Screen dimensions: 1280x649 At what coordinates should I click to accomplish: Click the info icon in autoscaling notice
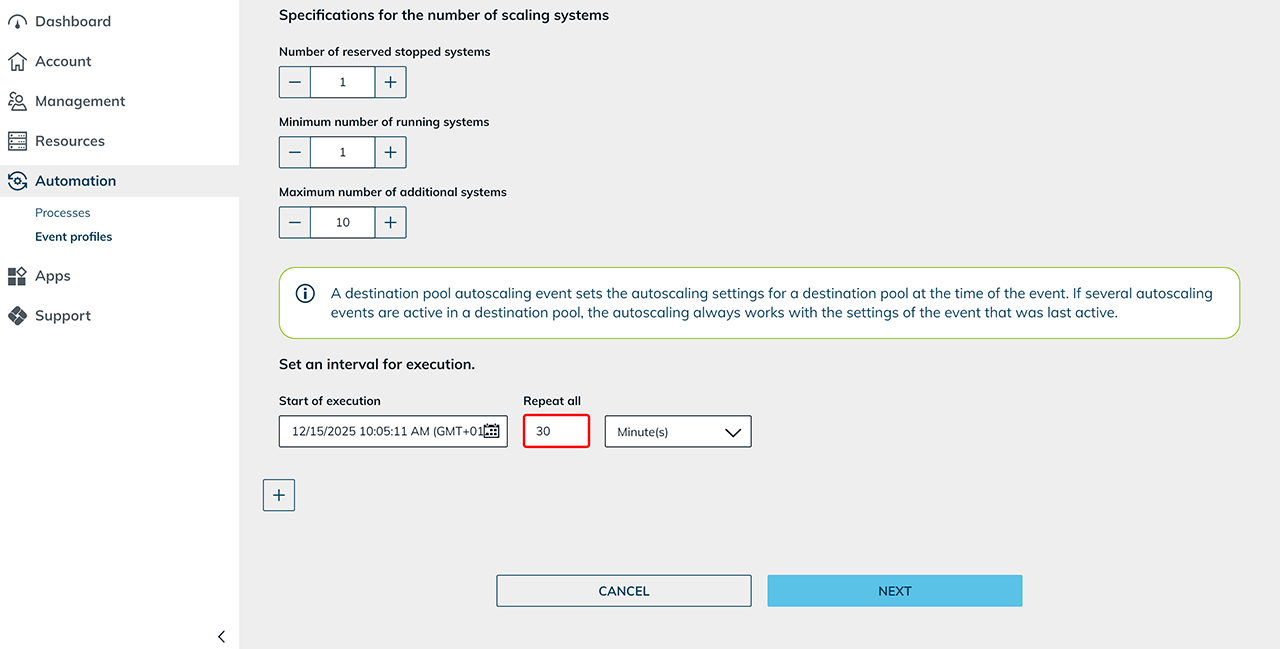click(305, 294)
